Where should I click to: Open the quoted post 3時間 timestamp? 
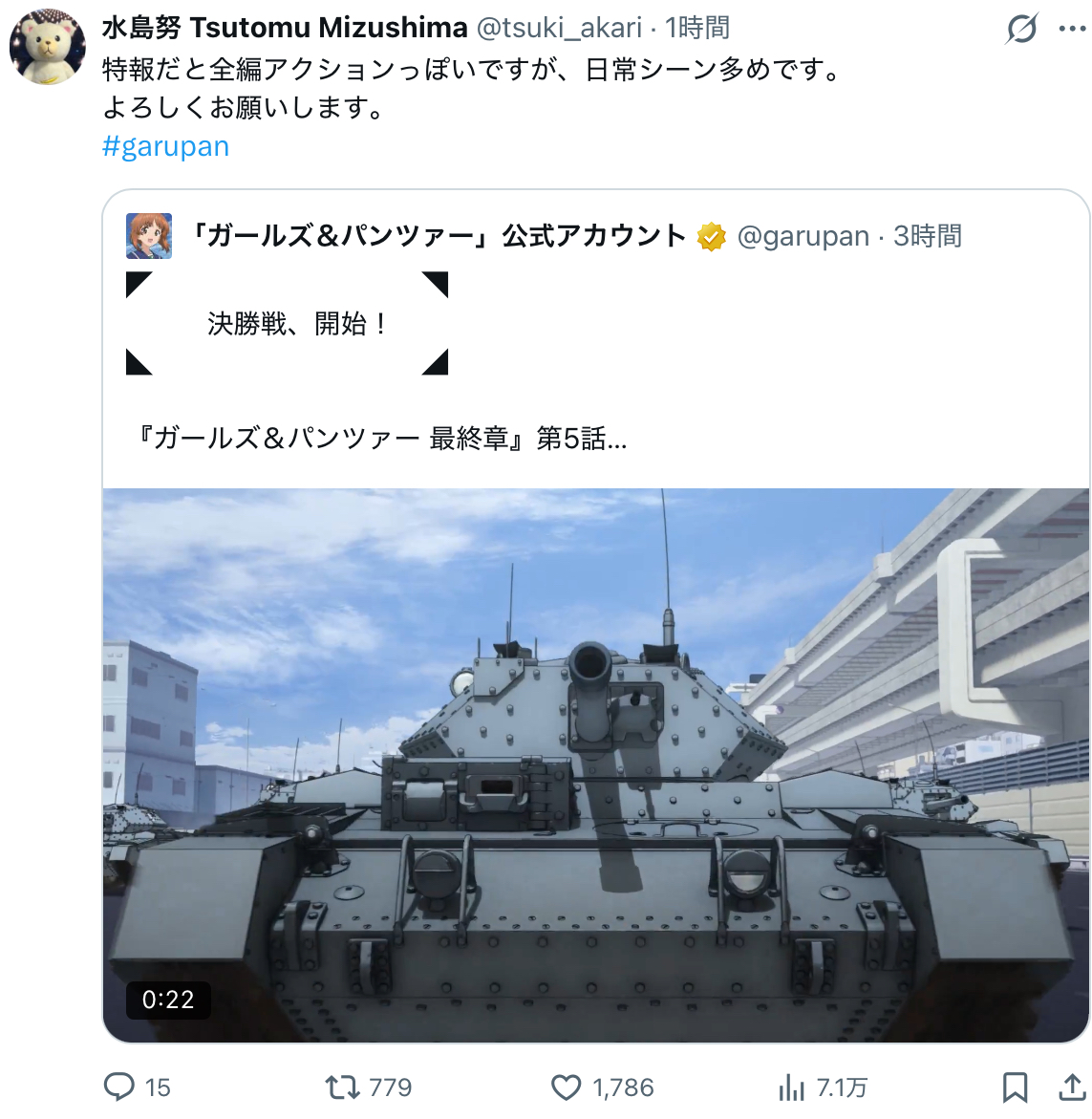[928, 236]
